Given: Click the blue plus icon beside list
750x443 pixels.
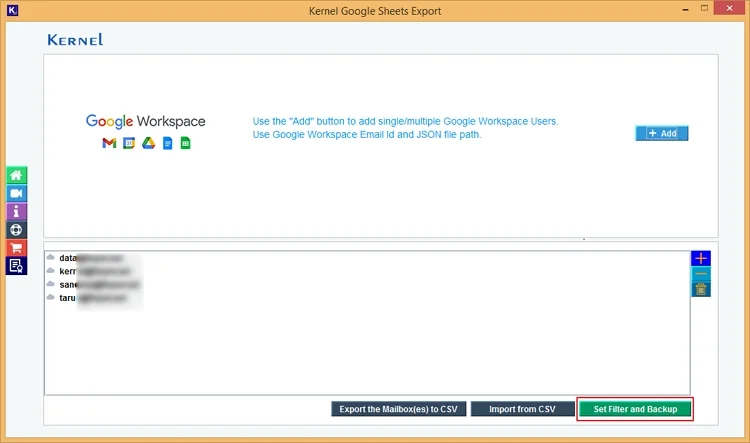Looking at the screenshot, I should [701, 258].
